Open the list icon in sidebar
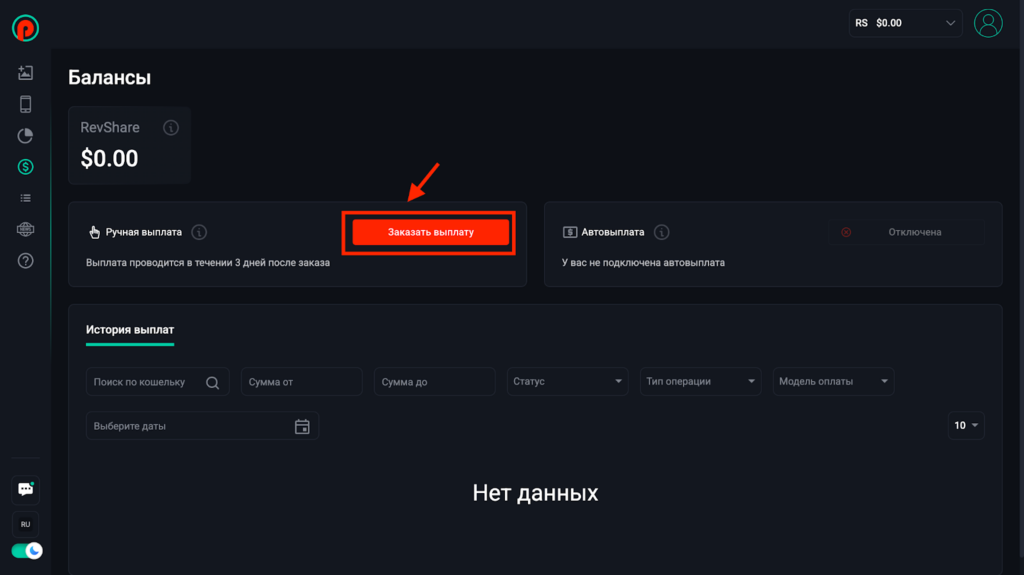The height and width of the screenshot is (575, 1024). [25, 198]
